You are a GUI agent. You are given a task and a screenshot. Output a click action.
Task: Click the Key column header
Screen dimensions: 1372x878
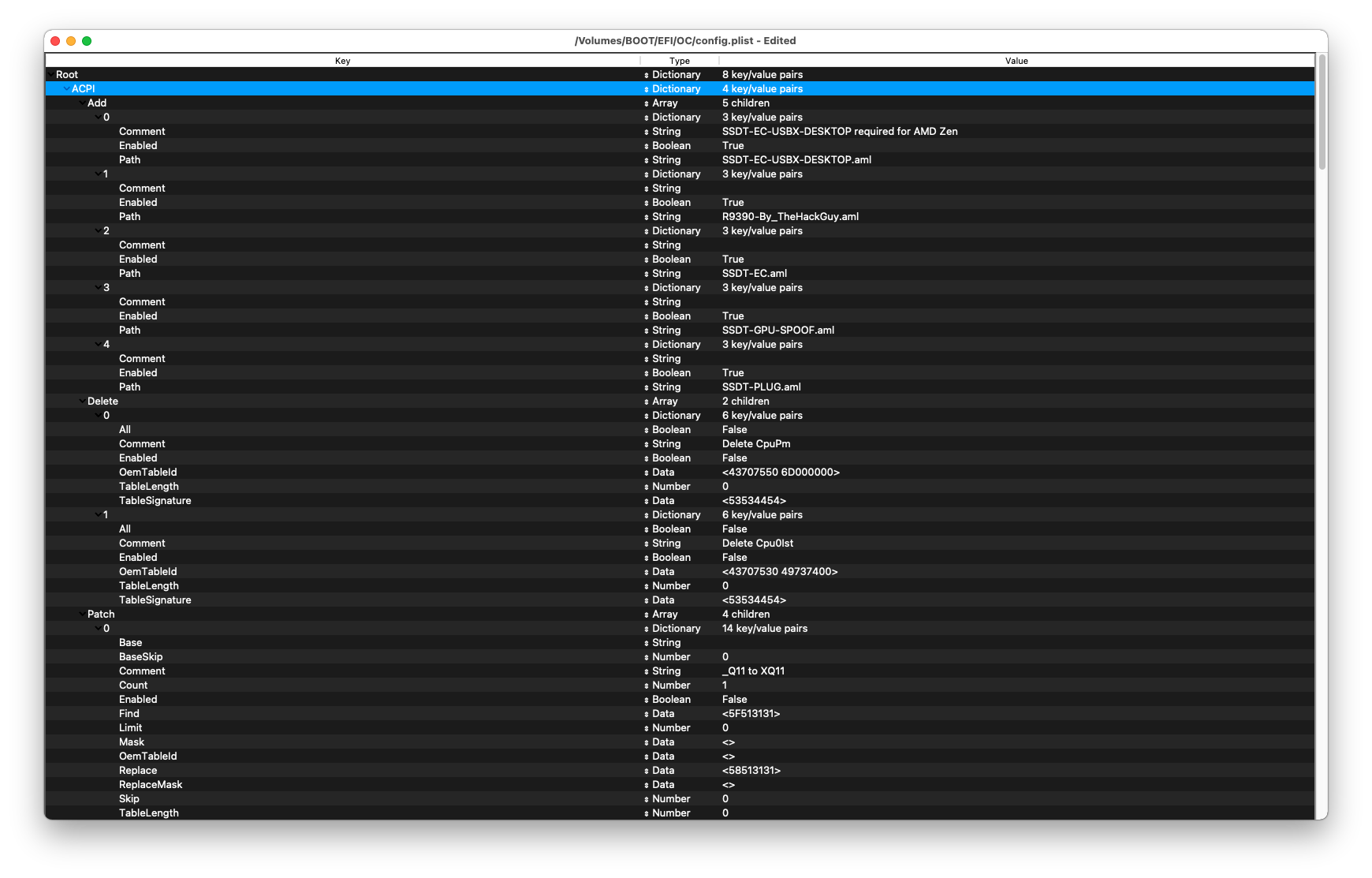[342, 61]
